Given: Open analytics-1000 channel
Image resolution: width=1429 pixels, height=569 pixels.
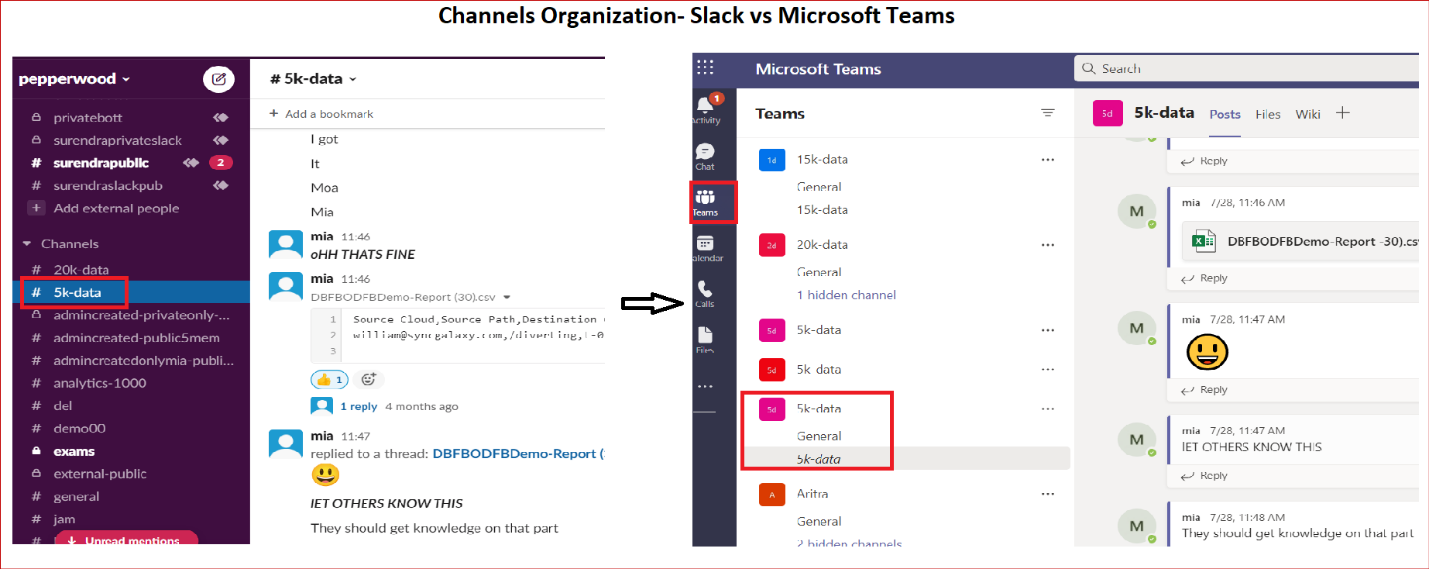Looking at the screenshot, I should tap(100, 383).
